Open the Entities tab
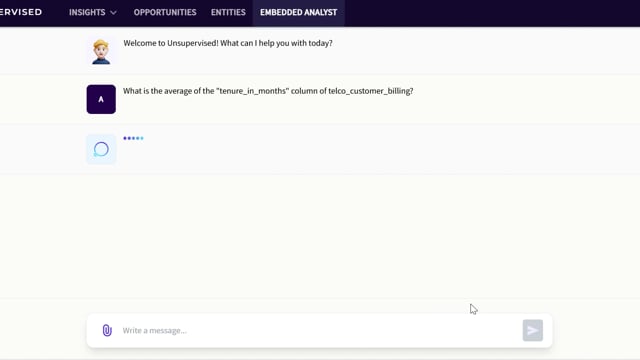The height and width of the screenshot is (360, 640). pyautogui.click(x=228, y=12)
